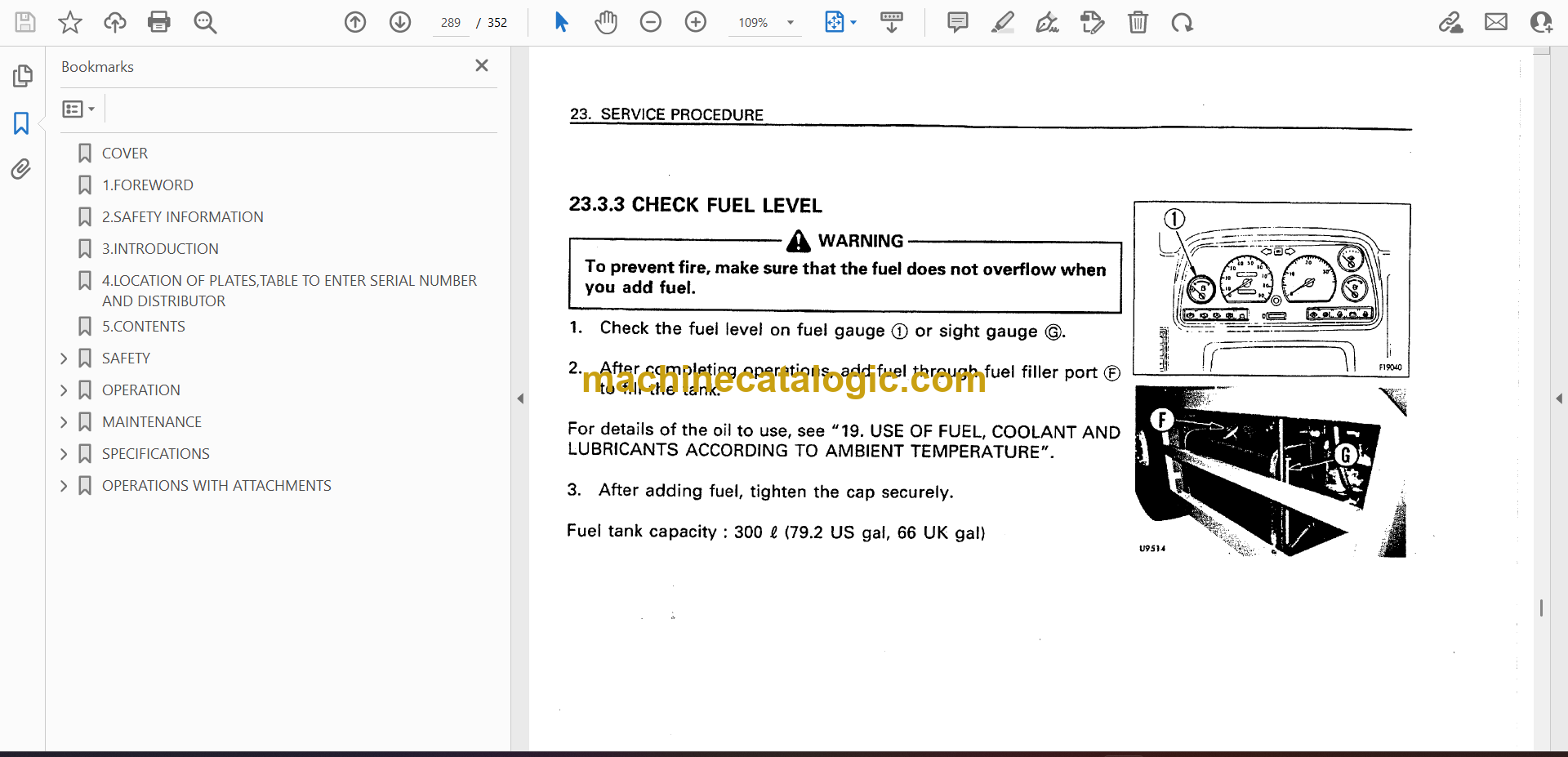
Task: Open the Sign document tool
Action: tap(1048, 22)
